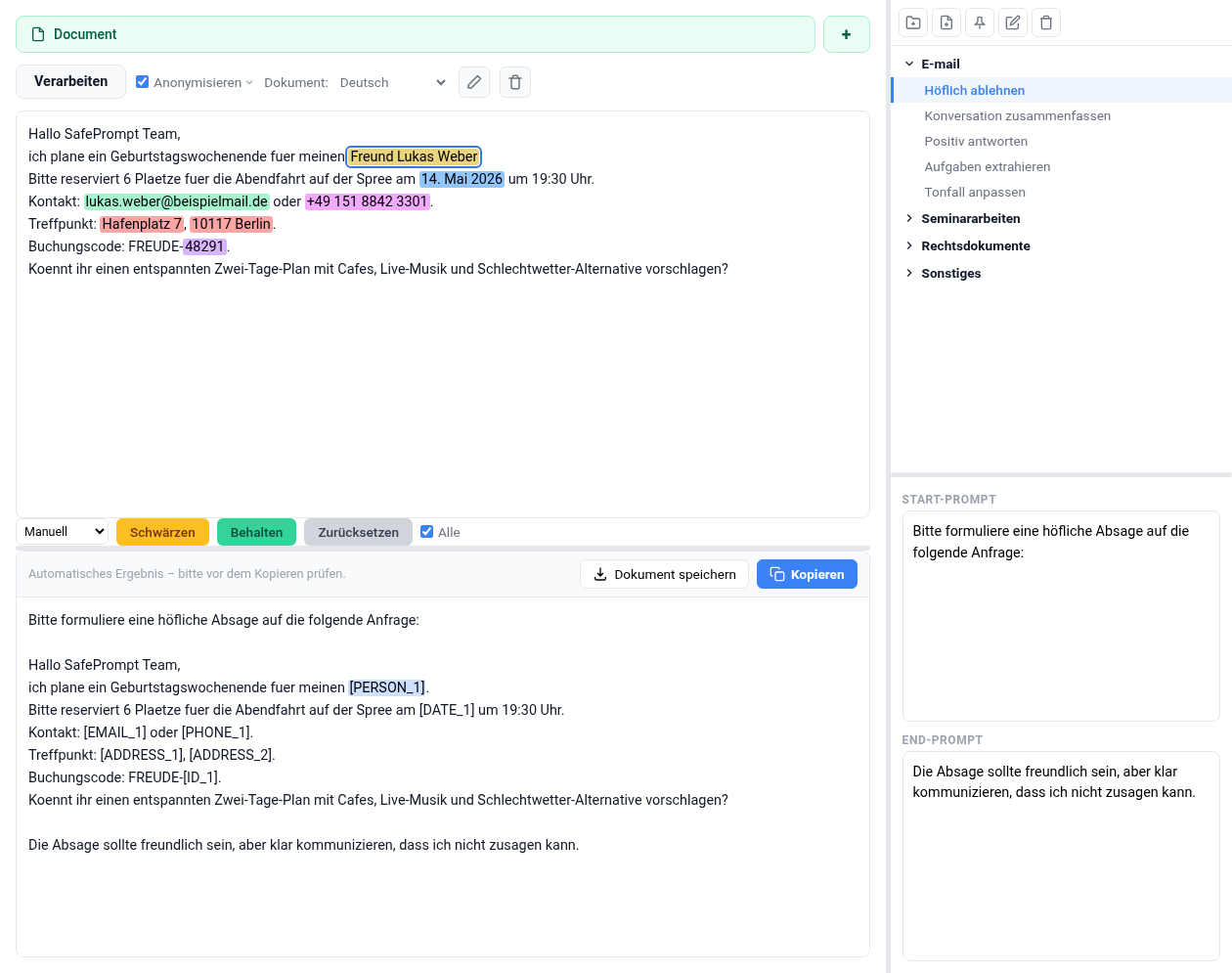Image resolution: width=1232 pixels, height=973 pixels.
Task: Select Positiv antworten in E-mail list
Action: (976, 141)
